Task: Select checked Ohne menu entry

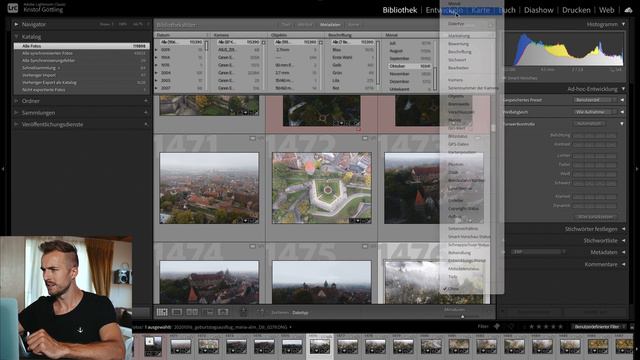Action: point(453,289)
